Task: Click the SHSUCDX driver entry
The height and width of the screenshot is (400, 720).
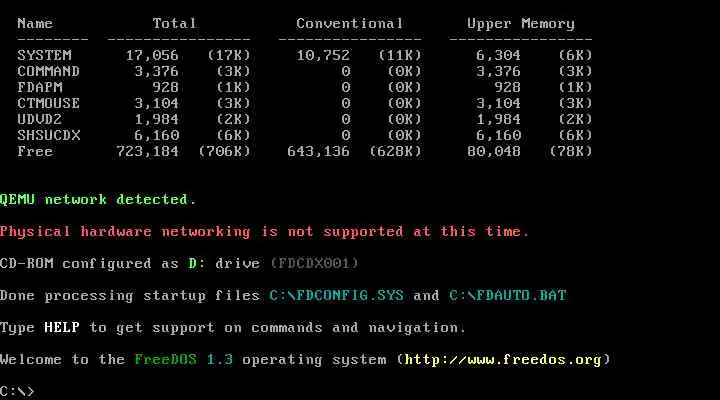Action: tap(49, 136)
